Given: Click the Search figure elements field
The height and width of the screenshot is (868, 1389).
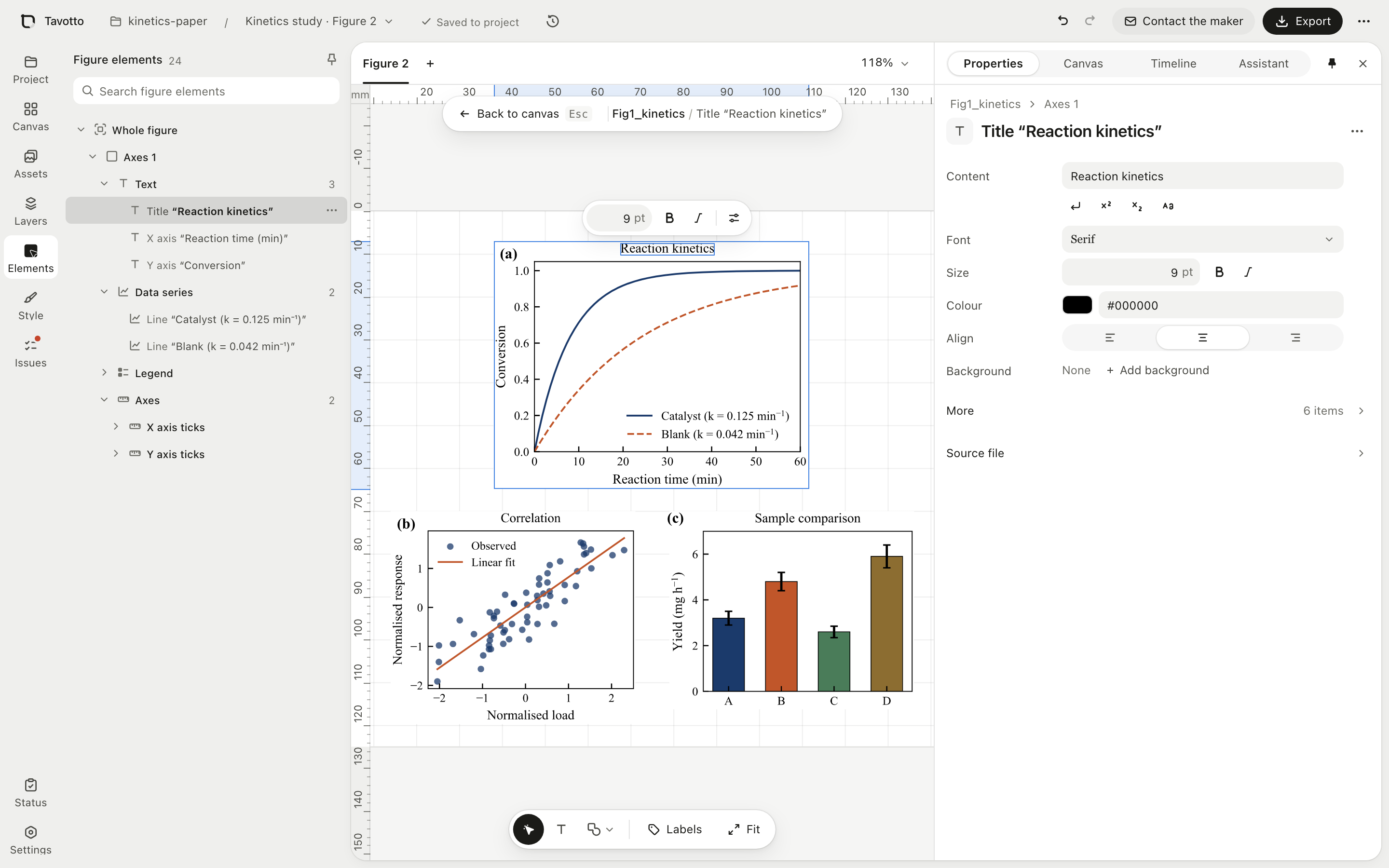Looking at the screenshot, I should point(206,91).
